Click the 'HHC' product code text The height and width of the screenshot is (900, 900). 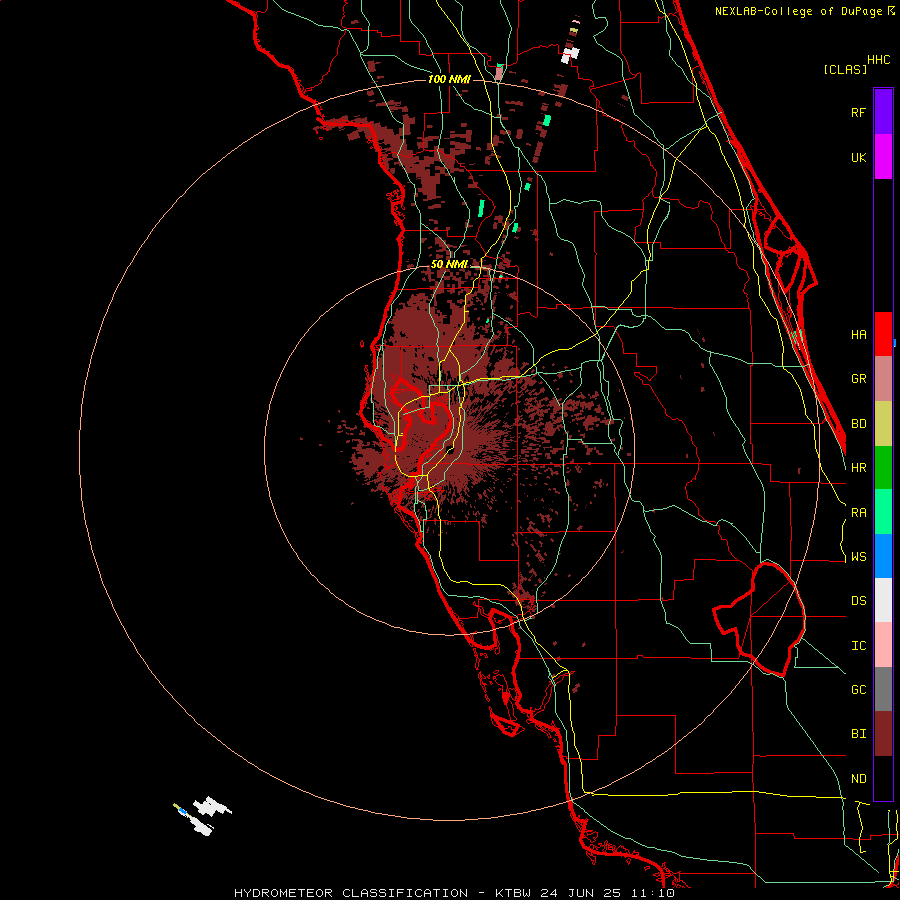(879, 60)
